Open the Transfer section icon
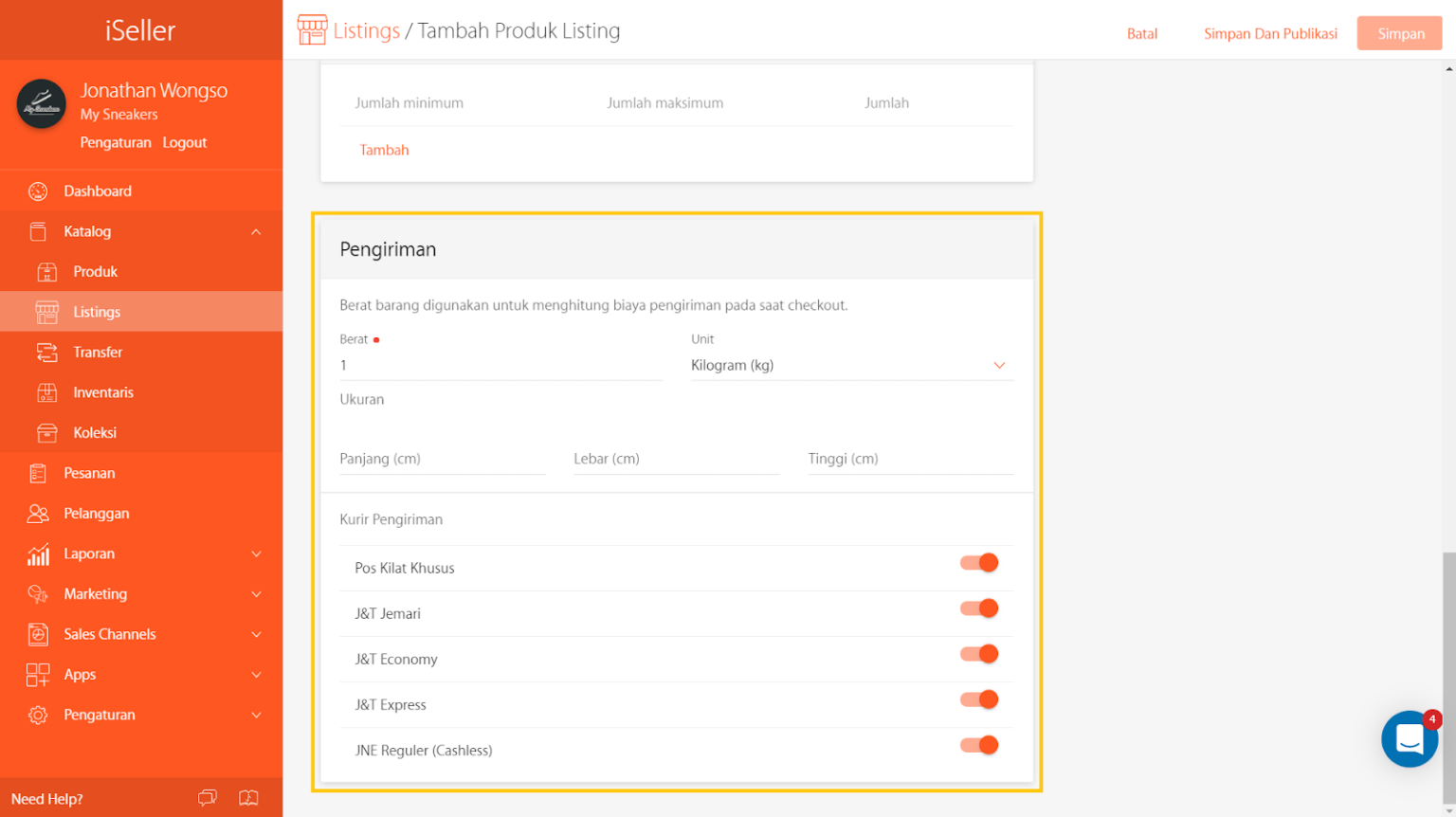Image resolution: width=1456 pixels, height=817 pixels. pos(45,352)
